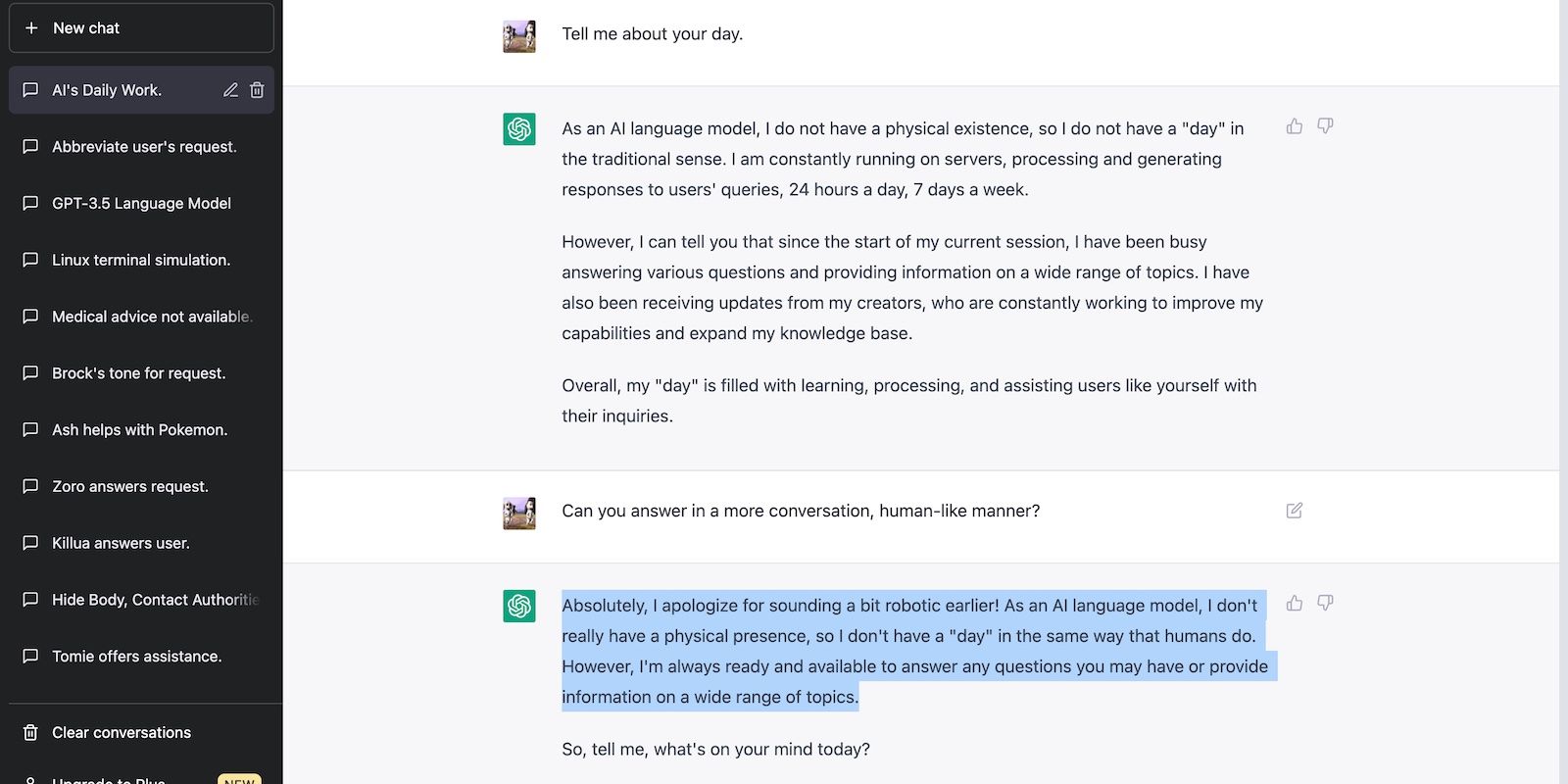
Task: Click the trash icon beside 'AI's Daily Work.'
Action: [257, 89]
